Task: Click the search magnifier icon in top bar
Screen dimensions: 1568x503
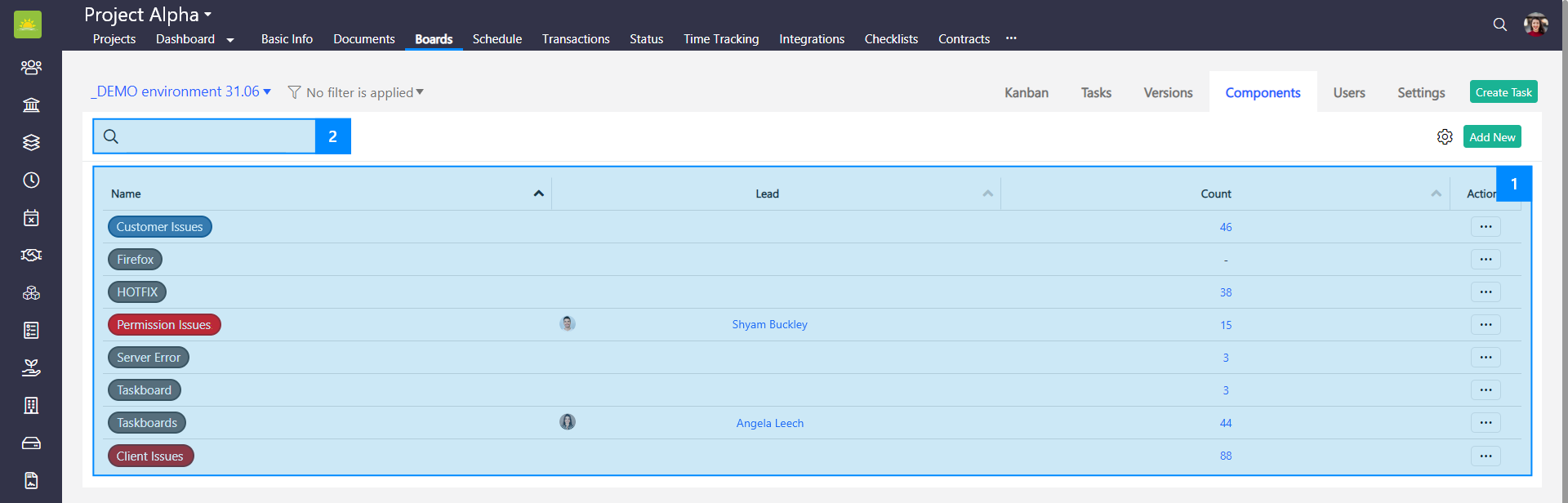Action: point(1499,24)
